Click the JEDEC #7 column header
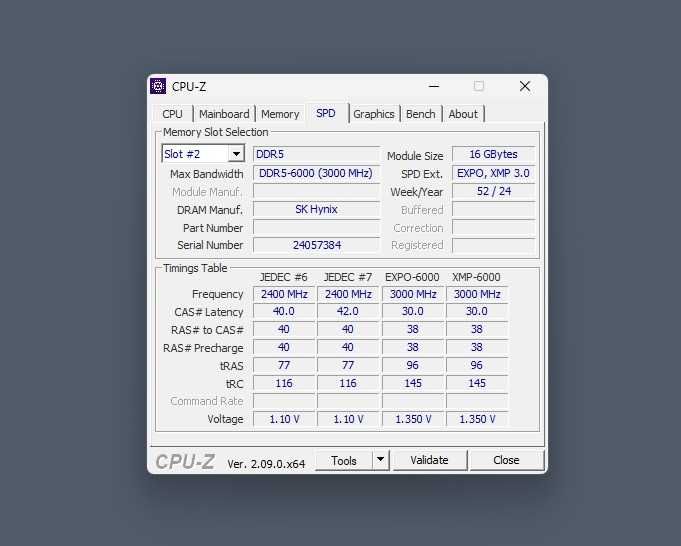This screenshot has height=546, width=681. (348, 277)
